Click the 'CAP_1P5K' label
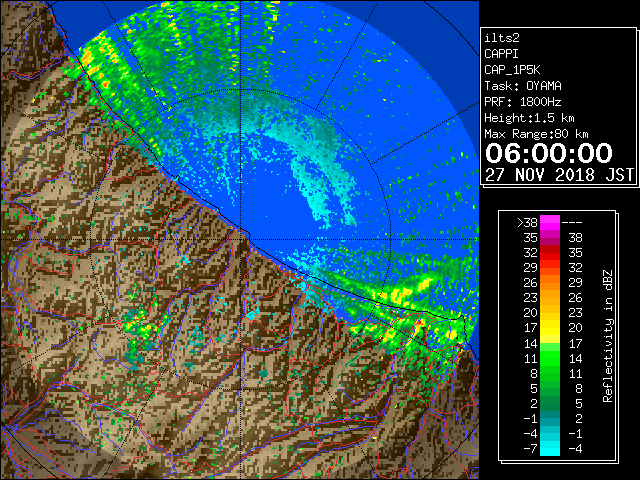The width and height of the screenshot is (640, 480). pyautogui.click(x=512, y=70)
